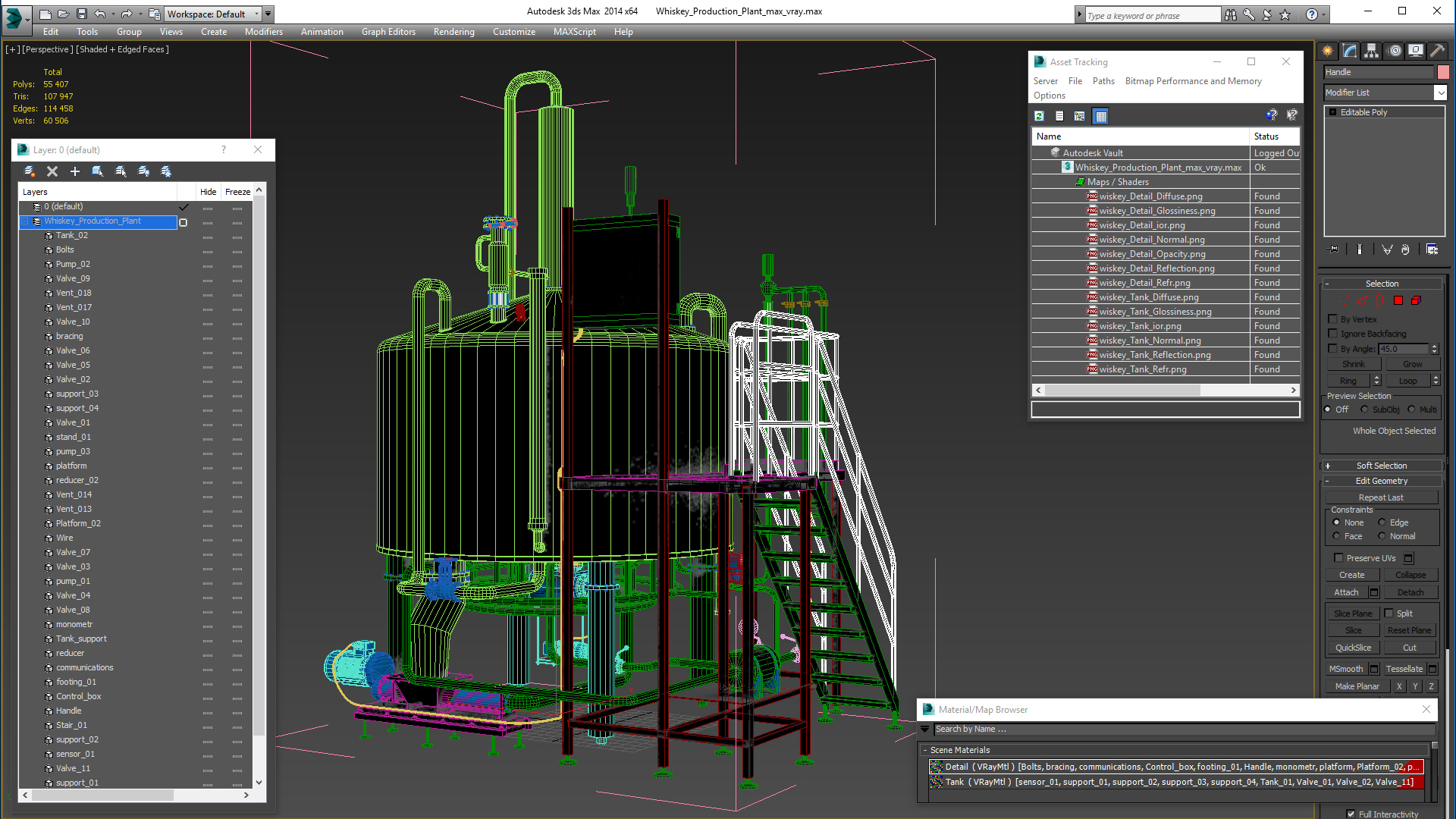Click Delete Highlighted Layers X icon
The image size is (1456, 819).
pyautogui.click(x=52, y=171)
